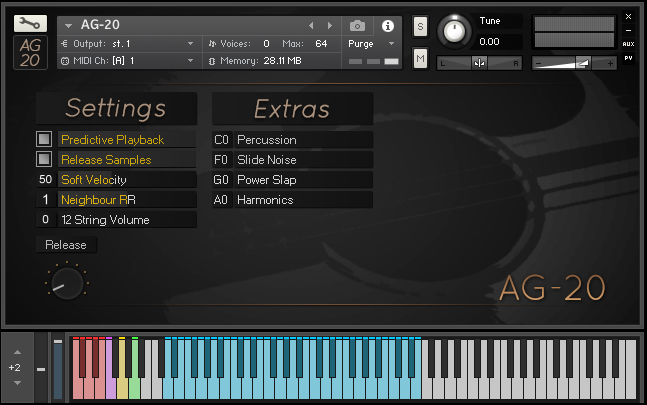Screen dimensions: 647x405
Task: Click the wrench edit instrument icon
Action: pyautogui.click(x=30, y=23)
